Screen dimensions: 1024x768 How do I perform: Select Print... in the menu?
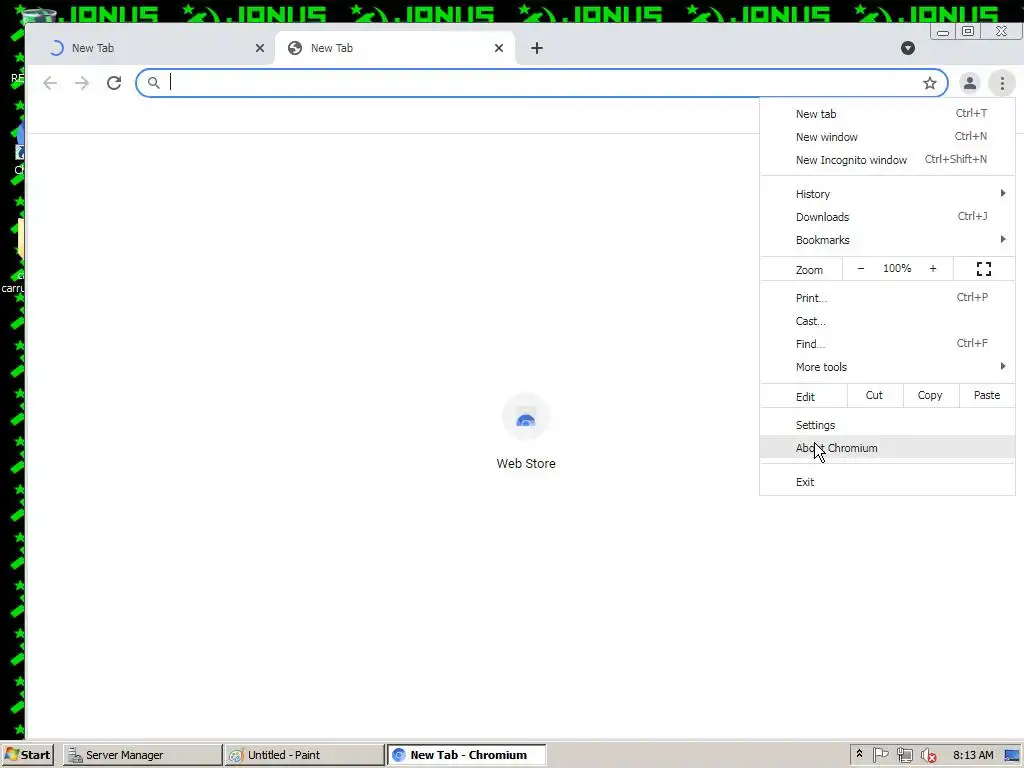(x=888, y=298)
